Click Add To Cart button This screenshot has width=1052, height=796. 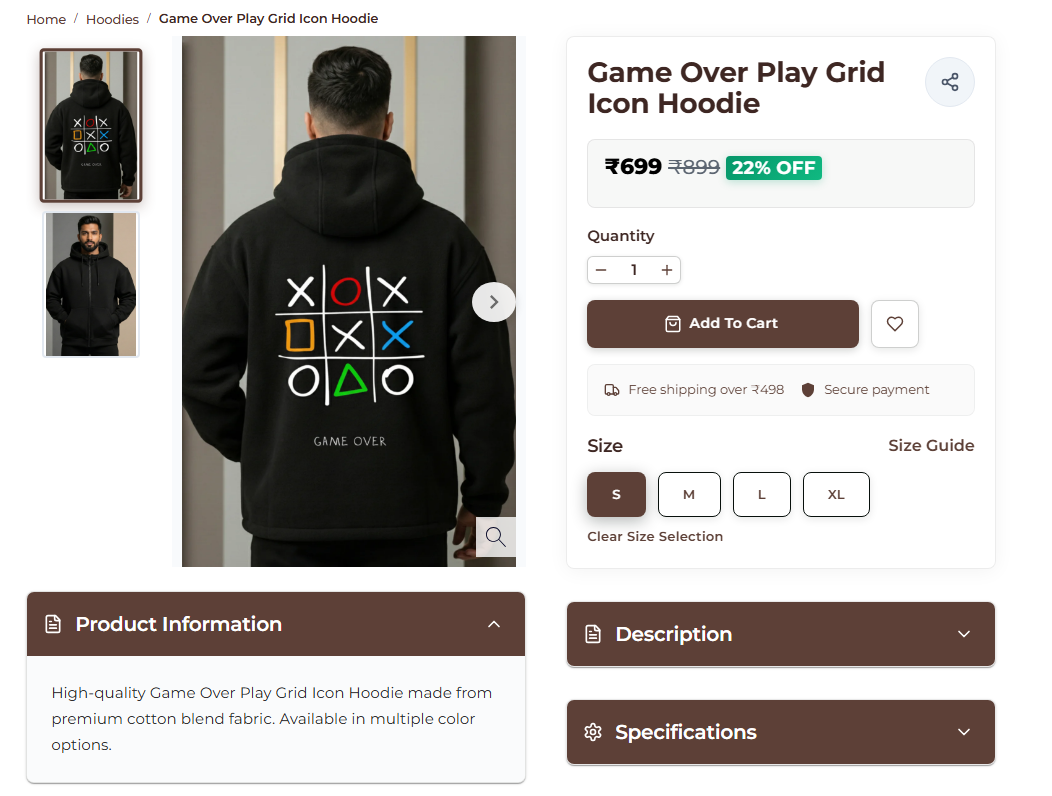[722, 324]
